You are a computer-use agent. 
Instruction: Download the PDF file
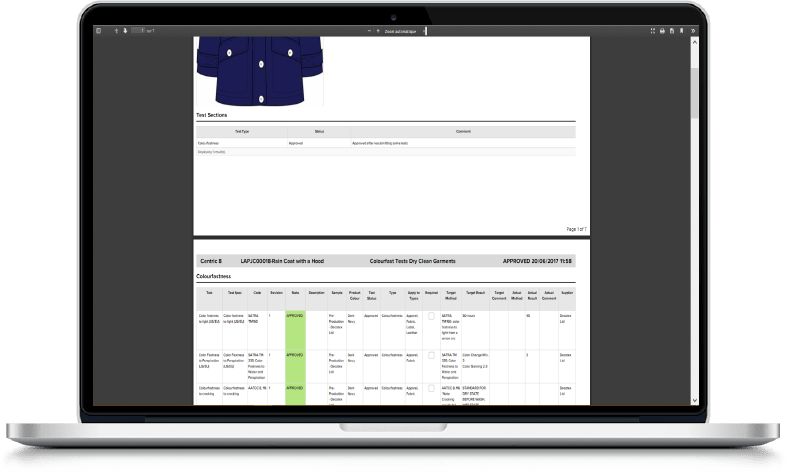pos(672,31)
